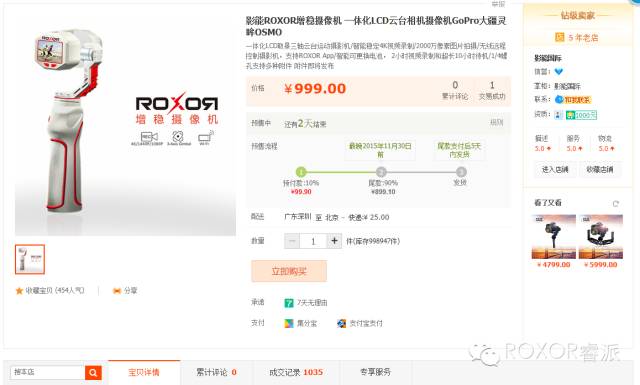The image size is (640, 385).
Task: Click the product title text
Action: tap(376, 26)
